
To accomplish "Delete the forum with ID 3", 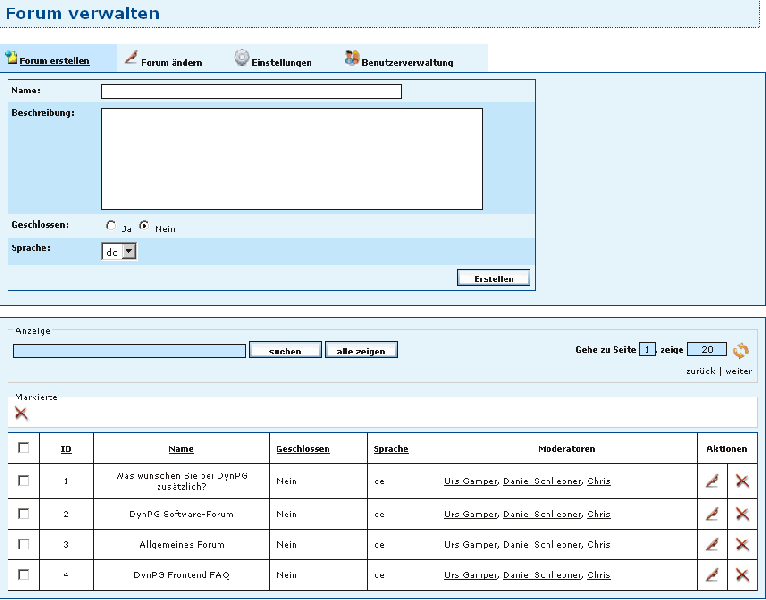I will [x=742, y=544].
